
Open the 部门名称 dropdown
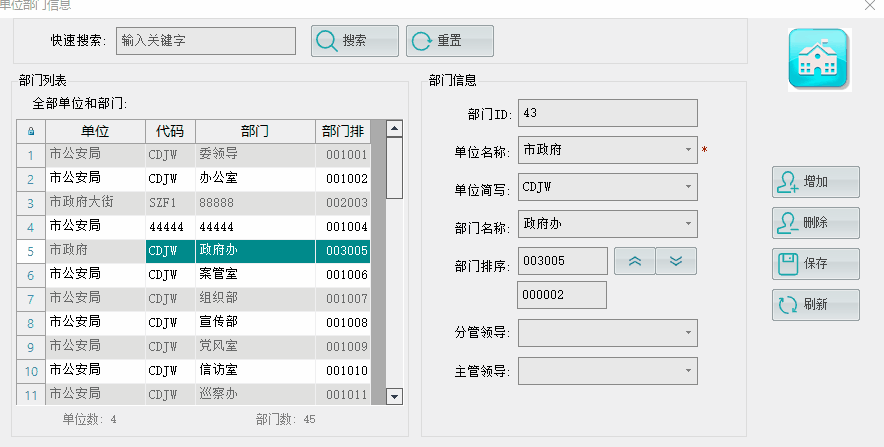tap(688, 224)
